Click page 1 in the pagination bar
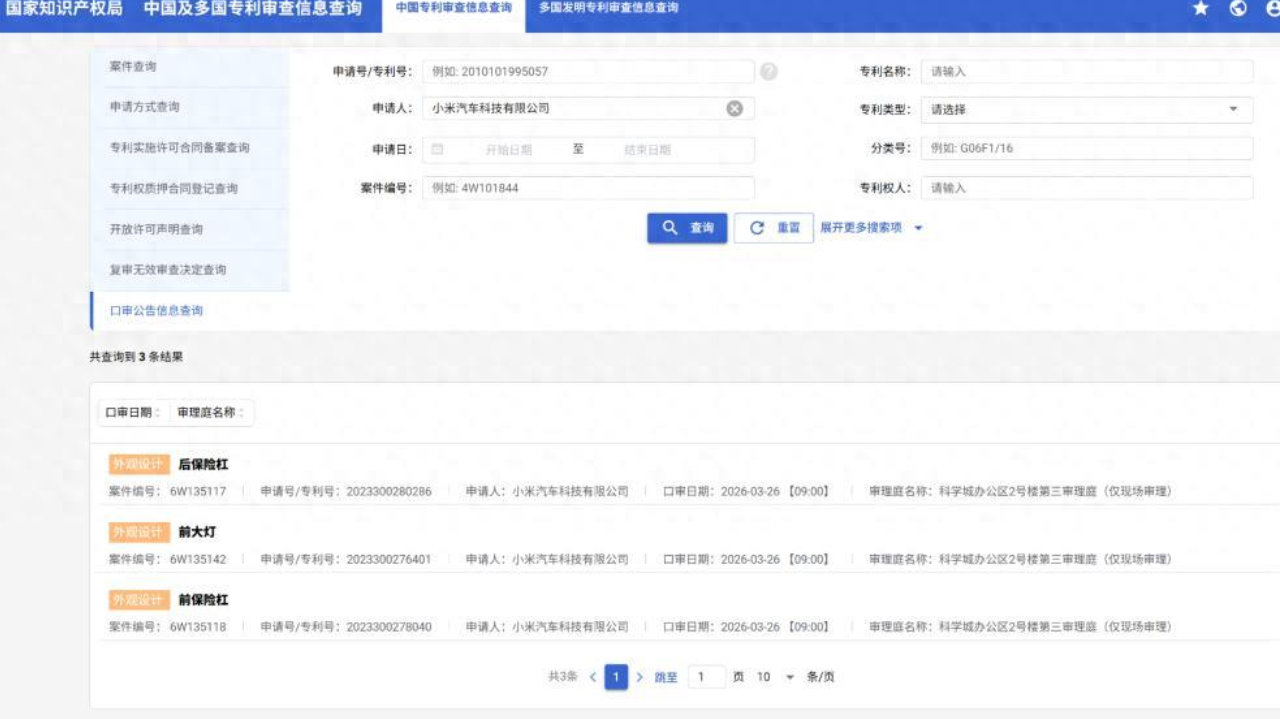1280x719 pixels. pyautogui.click(x=617, y=677)
